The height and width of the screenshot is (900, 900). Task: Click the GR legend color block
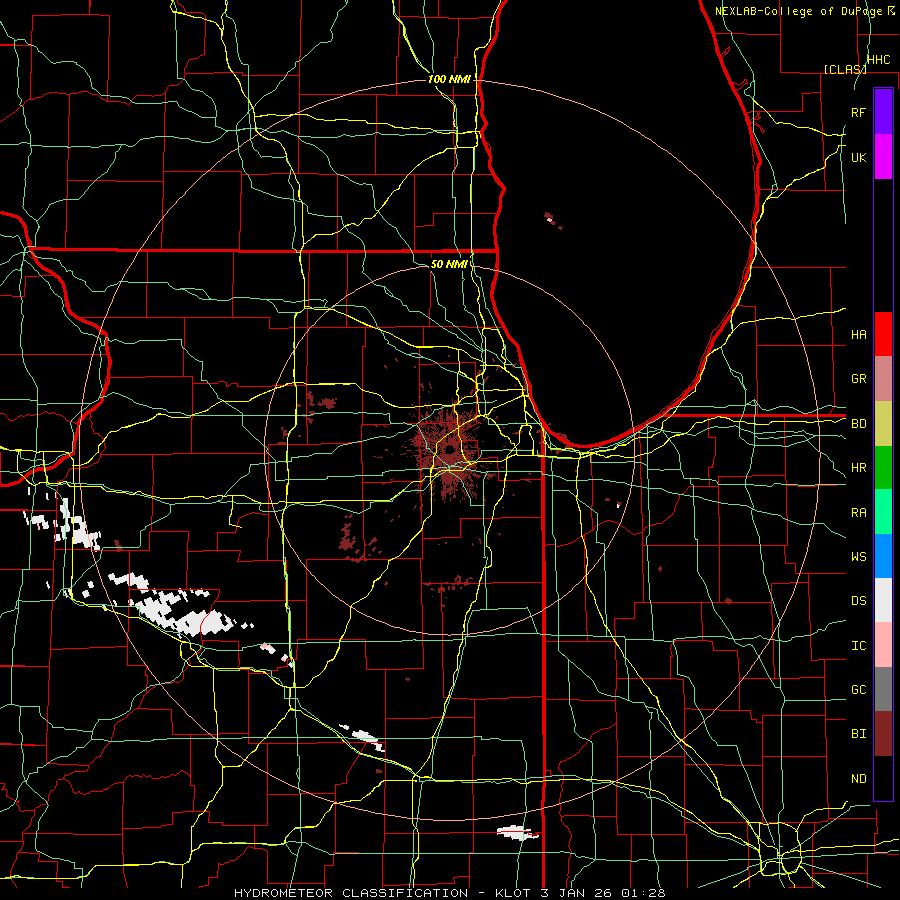point(883,379)
